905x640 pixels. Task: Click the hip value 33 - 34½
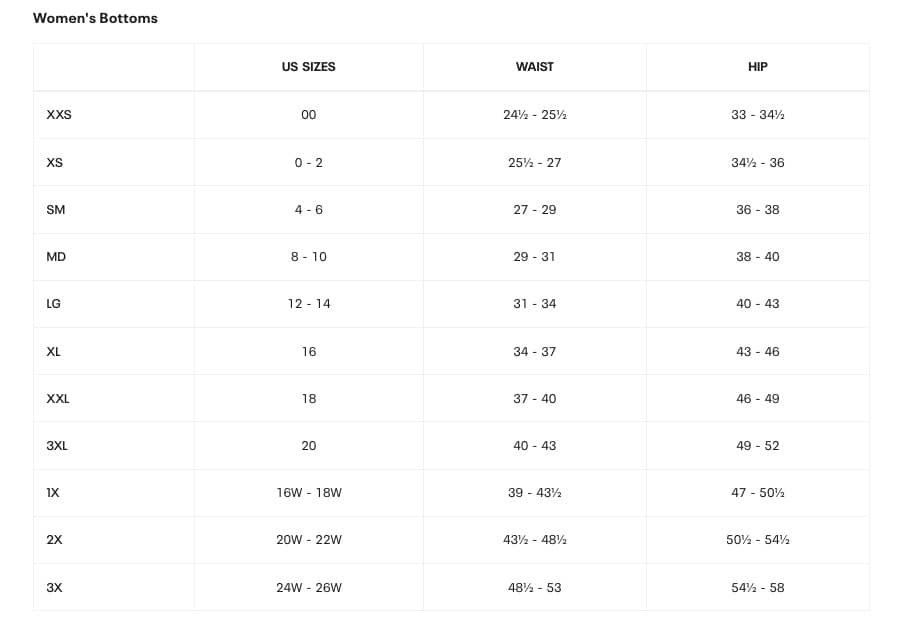tap(757, 115)
